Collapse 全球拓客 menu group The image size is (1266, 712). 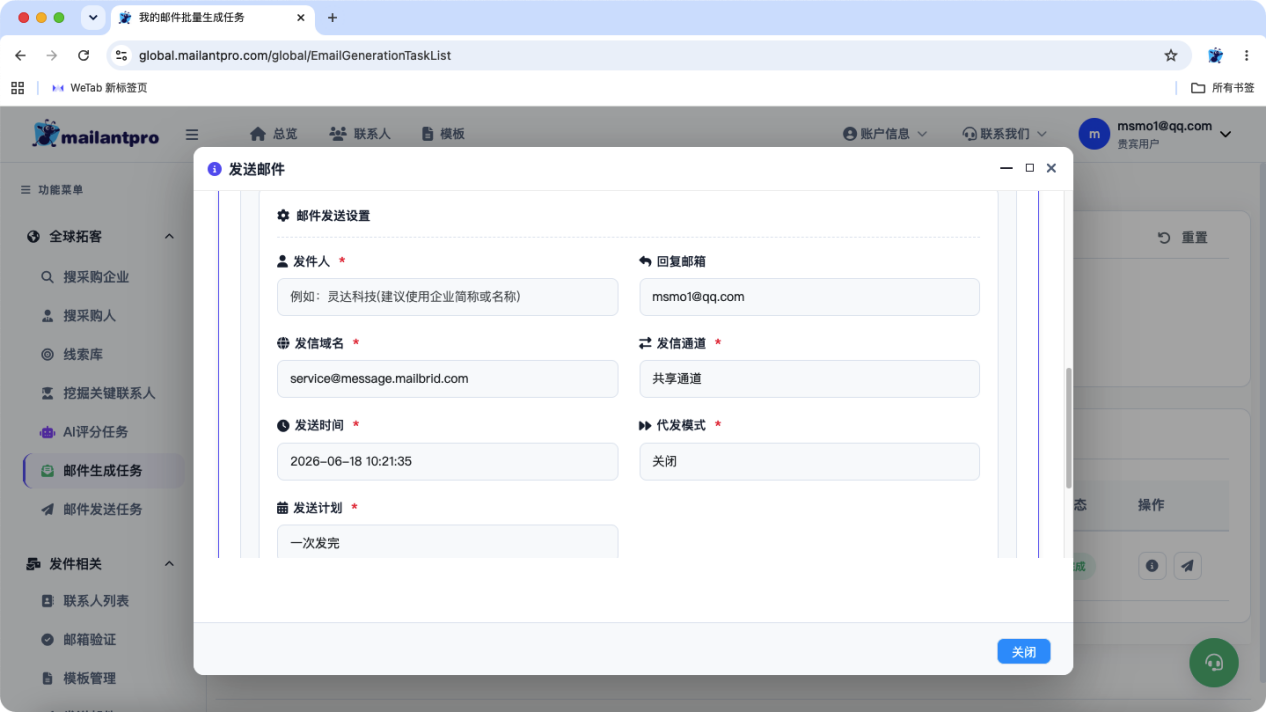pos(169,237)
